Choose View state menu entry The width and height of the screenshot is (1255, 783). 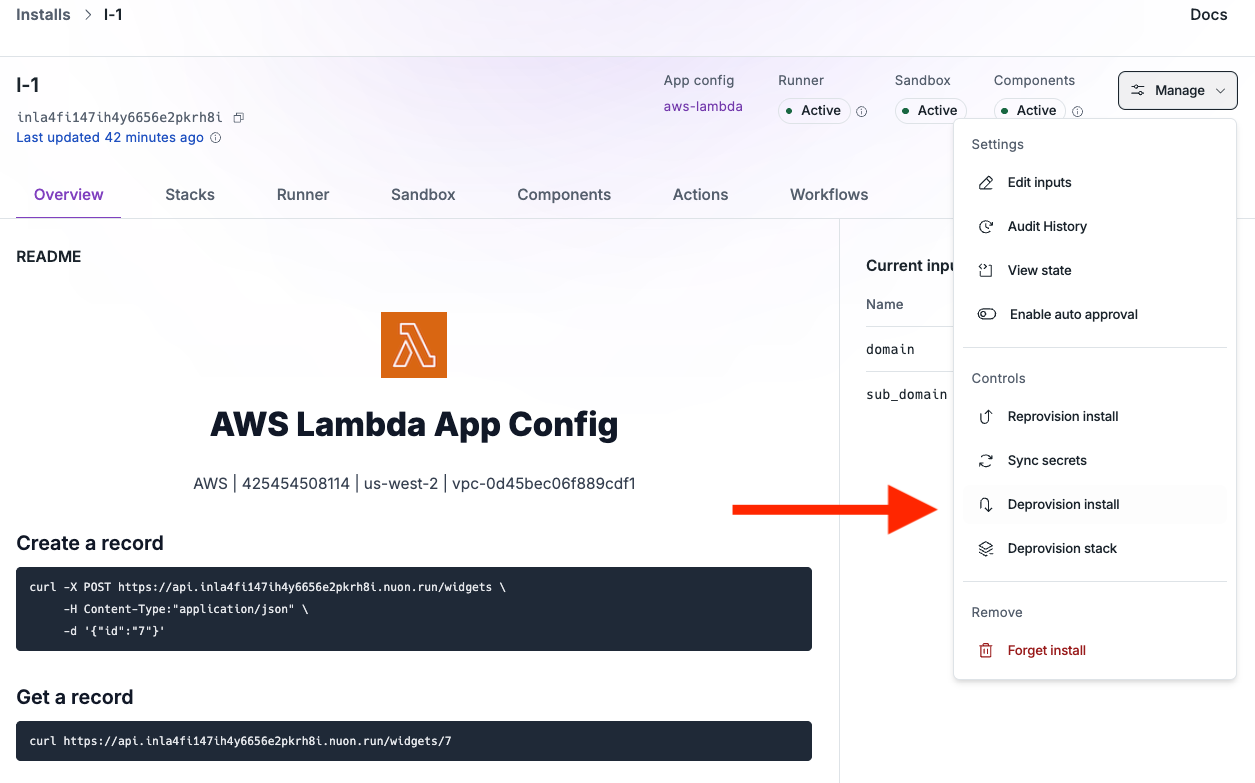(x=1095, y=271)
